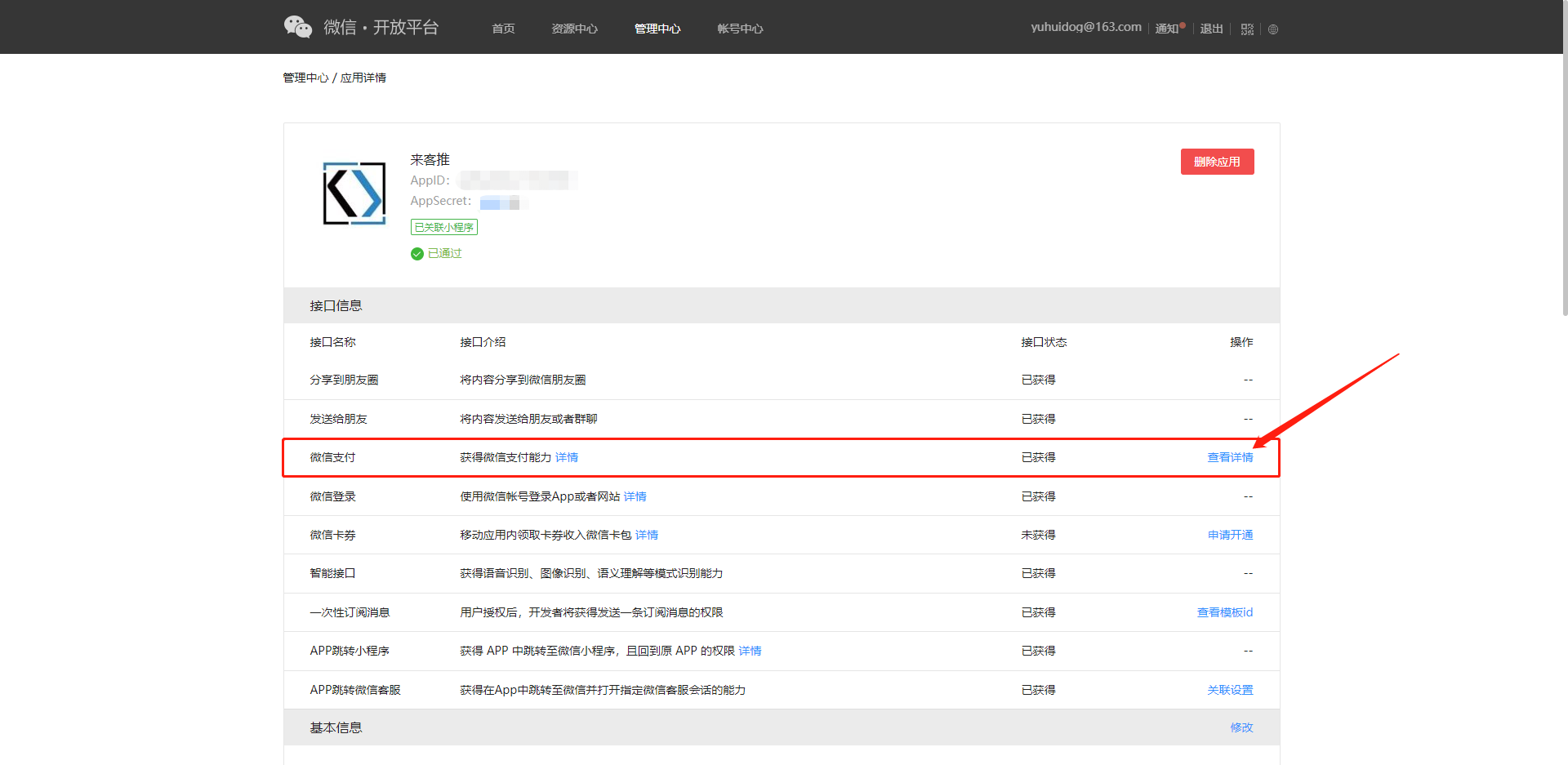The width and height of the screenshot is (1568, 765).
Task: Click the 智能接口 interface name
Action: point(332,573)
